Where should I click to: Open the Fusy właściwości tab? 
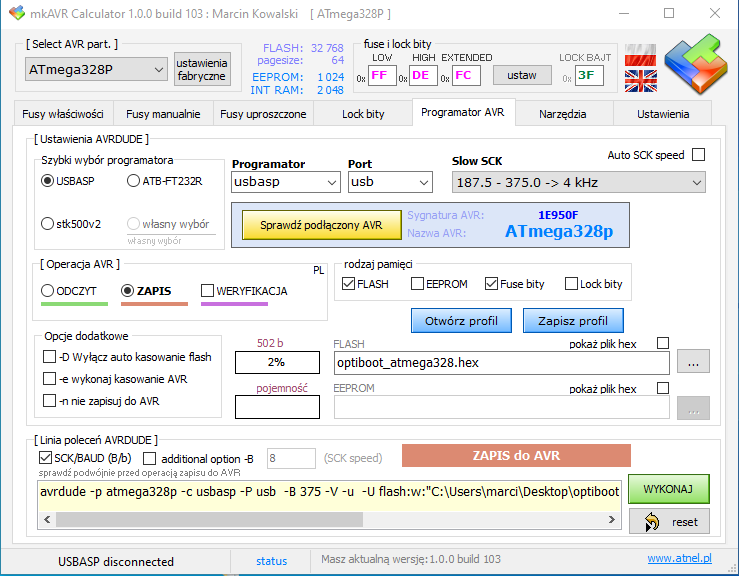click(63, 114)
